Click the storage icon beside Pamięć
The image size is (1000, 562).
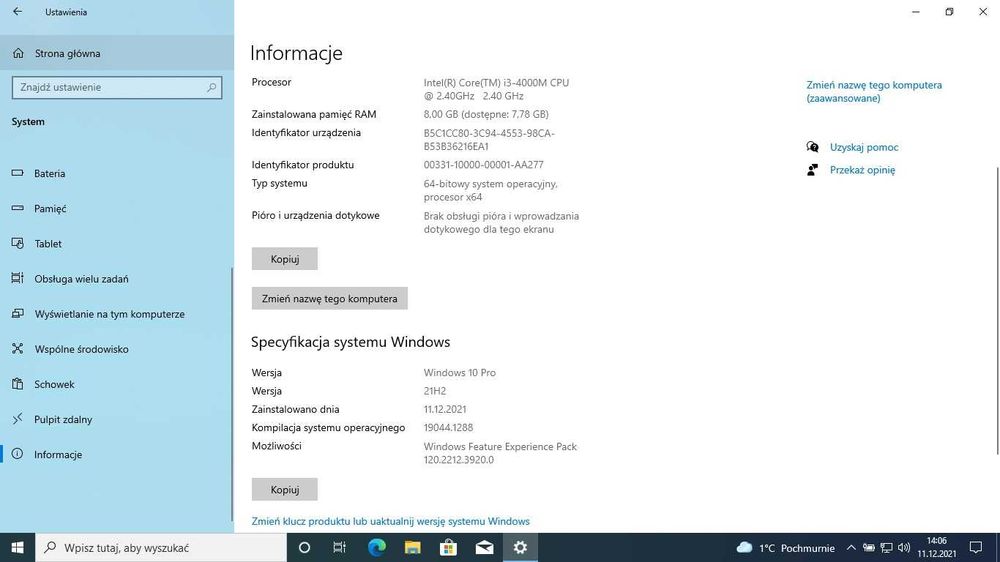click(x=17, y=208)
